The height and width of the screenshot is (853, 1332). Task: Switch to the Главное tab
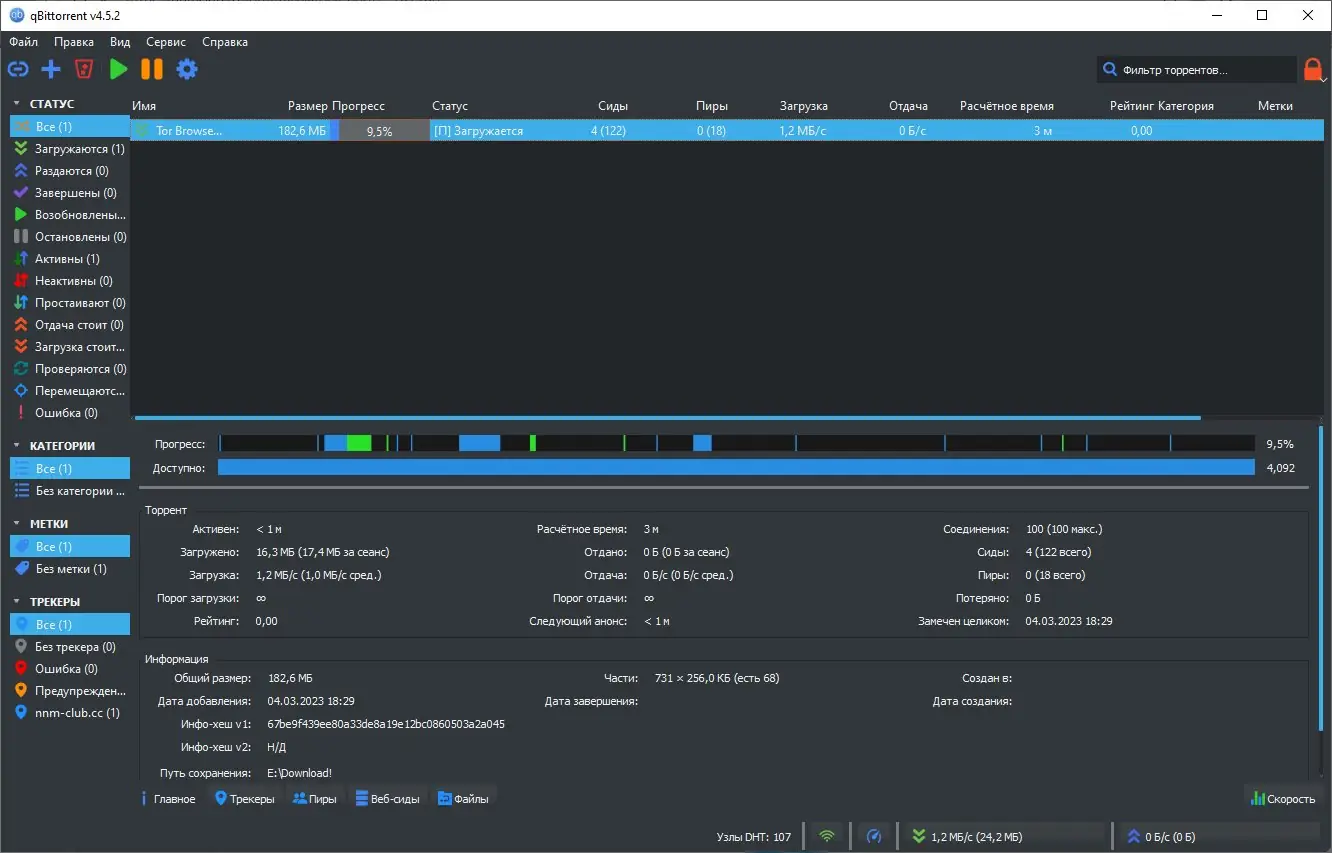tap(169, 799)
